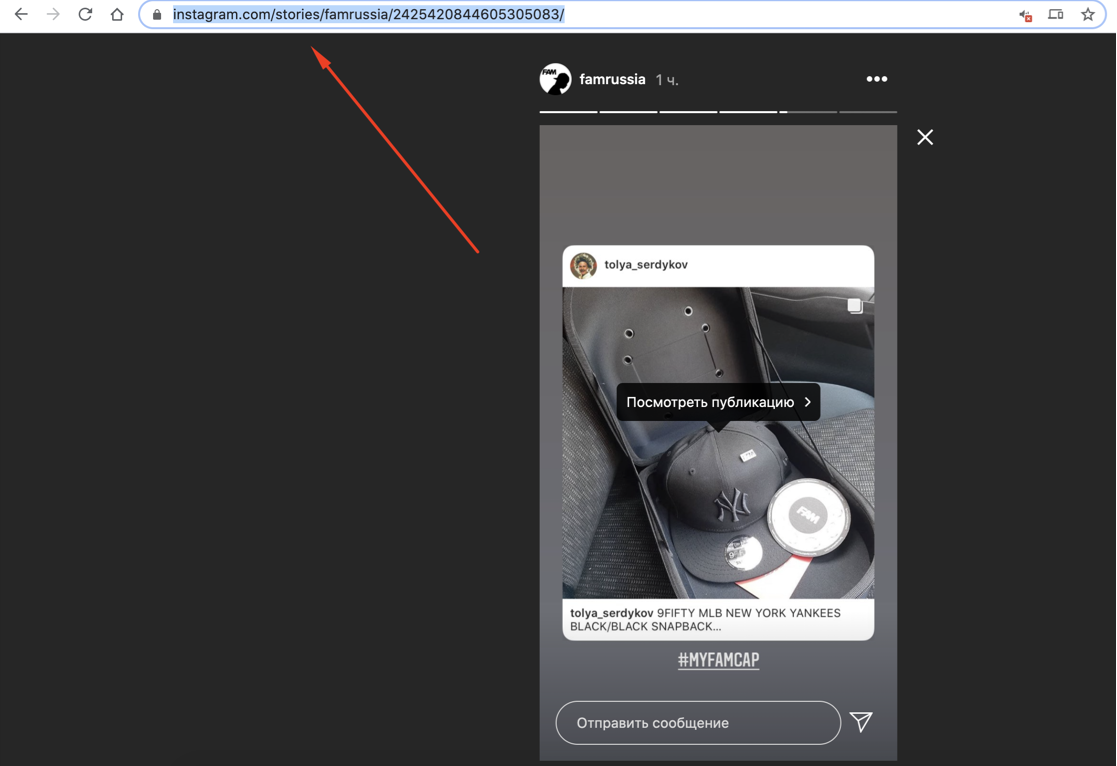Screen dimensions: 1117x766
Task: Open the three-dot story options menu
Action: (x=877, y=79)
